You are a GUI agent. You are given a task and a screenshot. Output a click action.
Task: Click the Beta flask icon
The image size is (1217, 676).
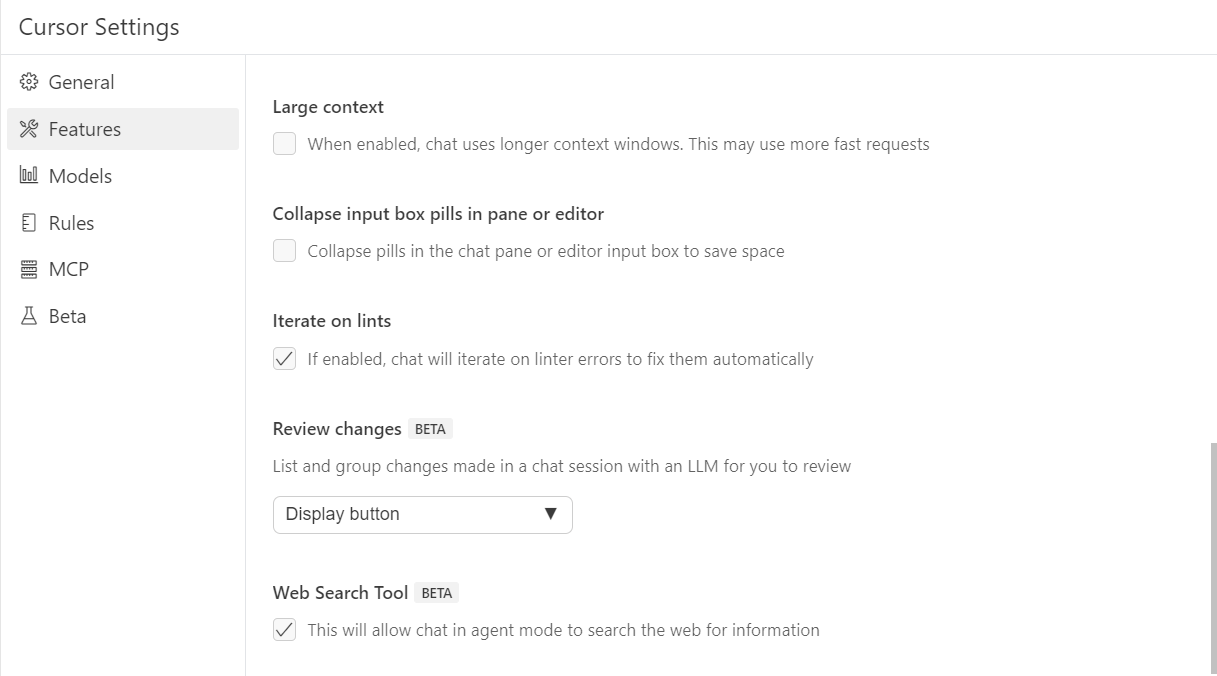pyautogui.click(x=29, y=316)
